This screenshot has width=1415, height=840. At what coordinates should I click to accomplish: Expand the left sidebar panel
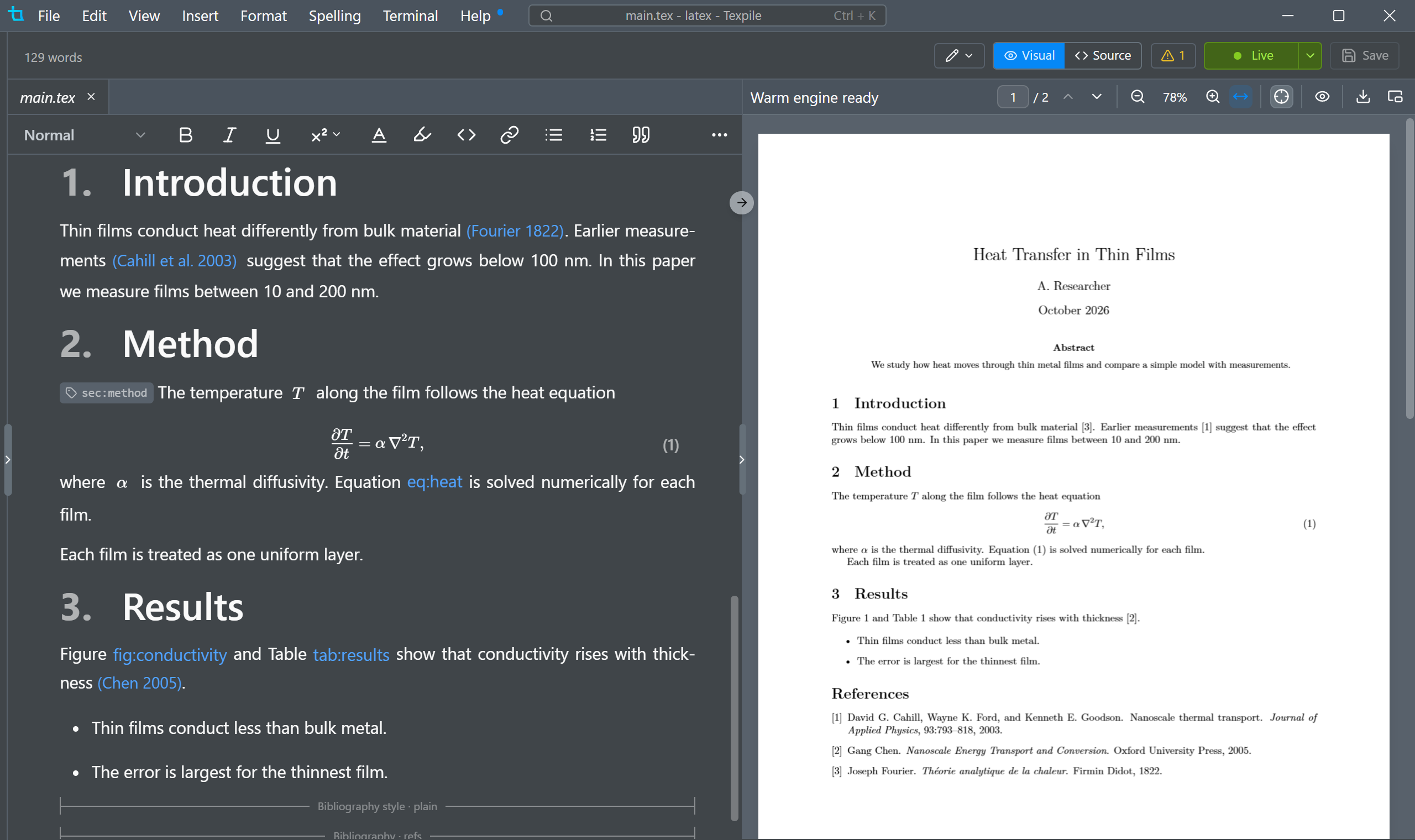pos(7,460)
